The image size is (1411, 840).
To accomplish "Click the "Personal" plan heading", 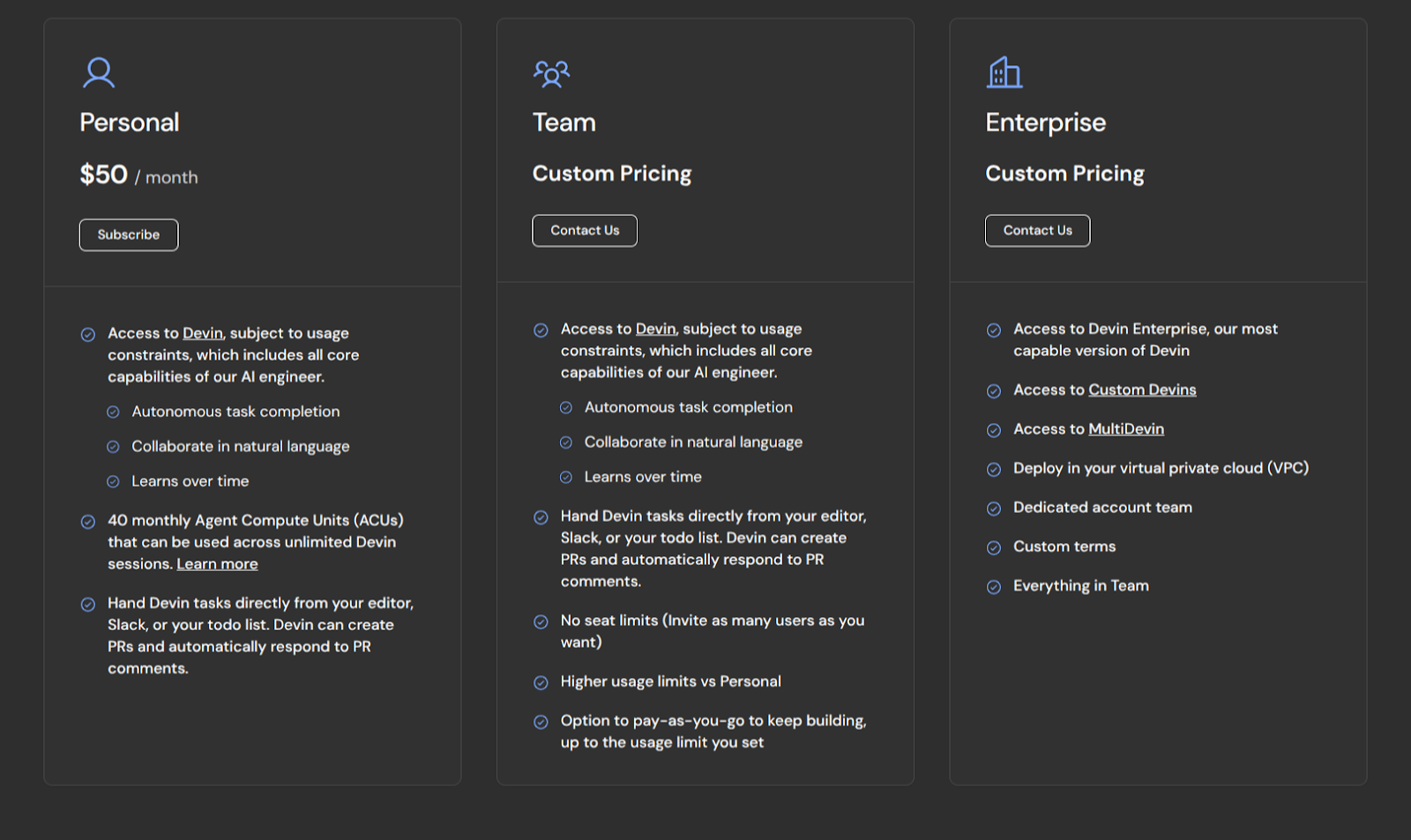I will coord(130,123).
